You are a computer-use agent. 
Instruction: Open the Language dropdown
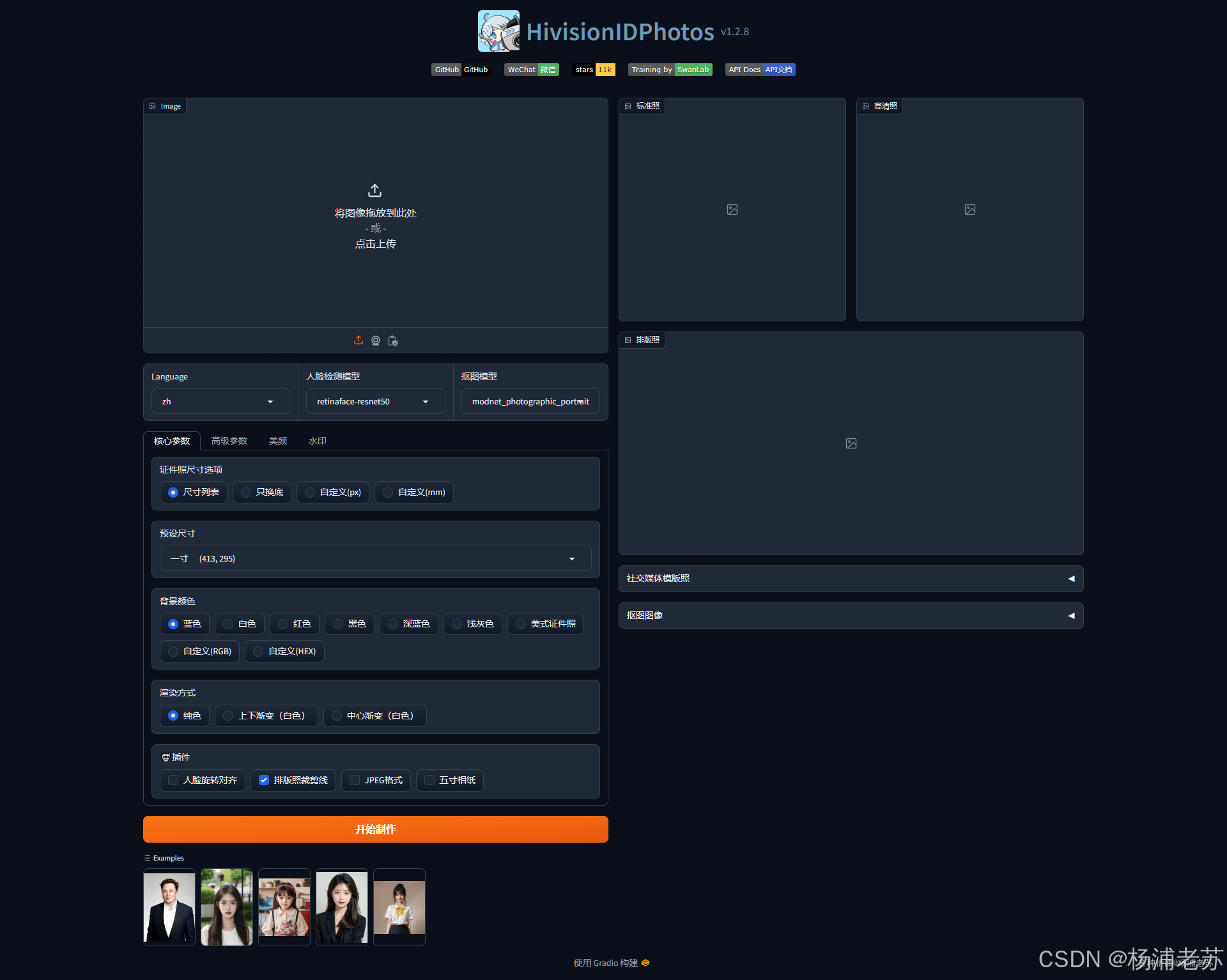point(220,401)
